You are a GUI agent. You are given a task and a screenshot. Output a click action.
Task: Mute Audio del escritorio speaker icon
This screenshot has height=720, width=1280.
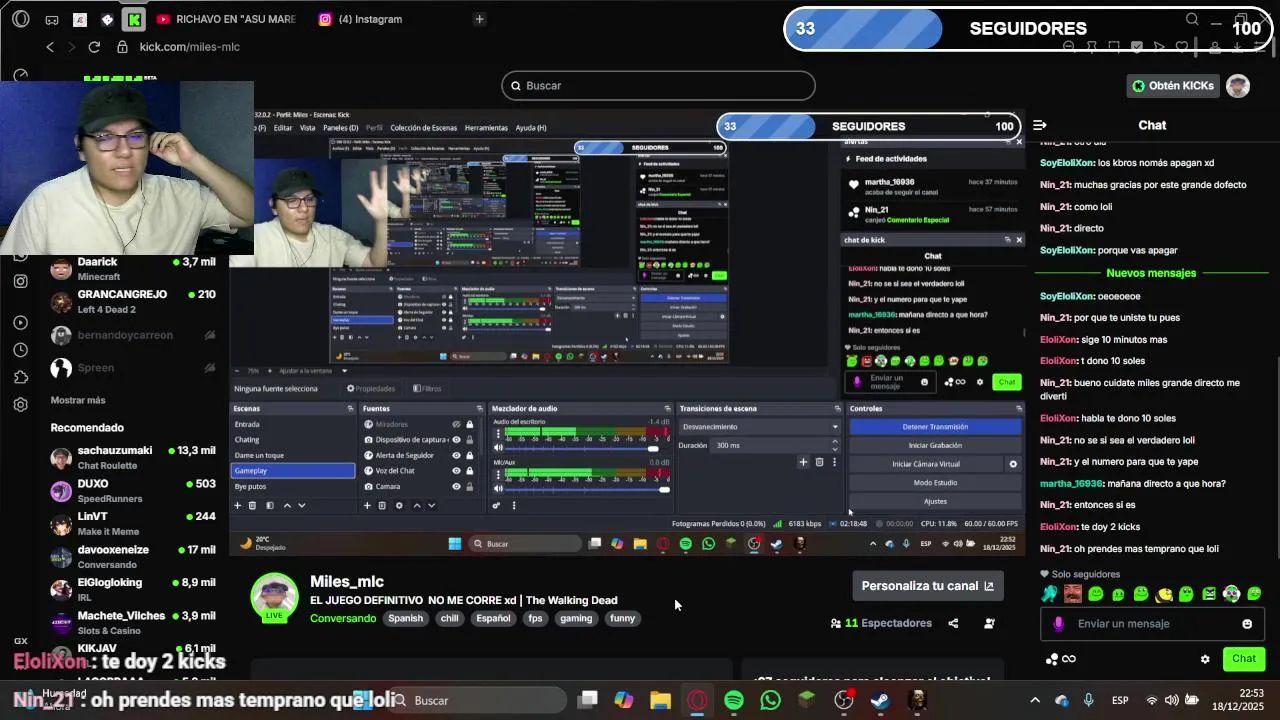pos(498,448)
